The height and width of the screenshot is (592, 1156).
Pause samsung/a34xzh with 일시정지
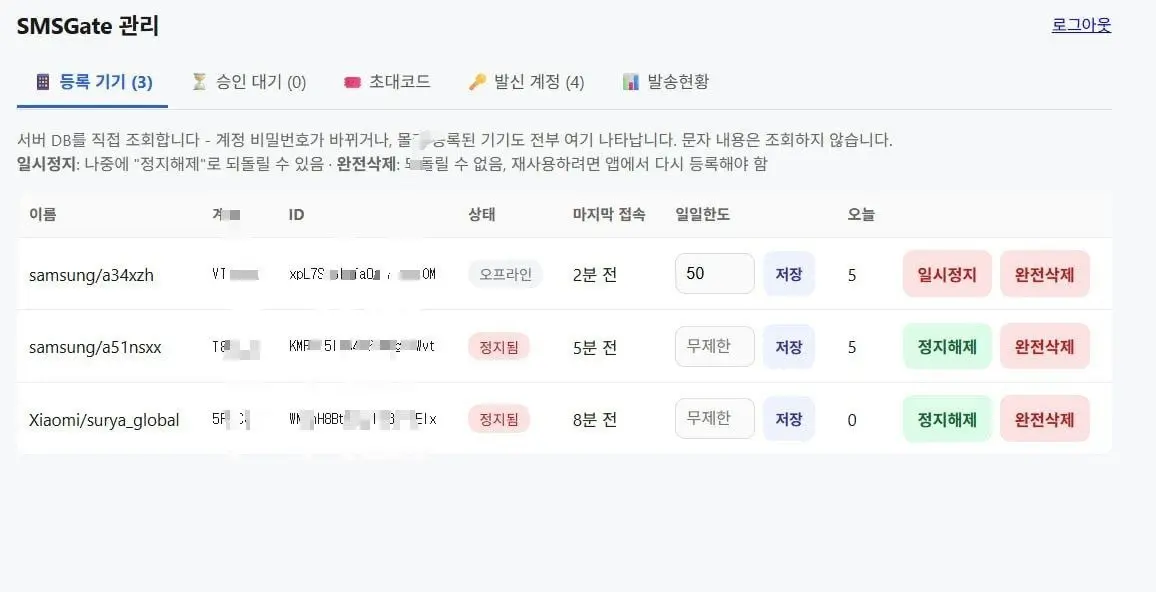point(947,274)
